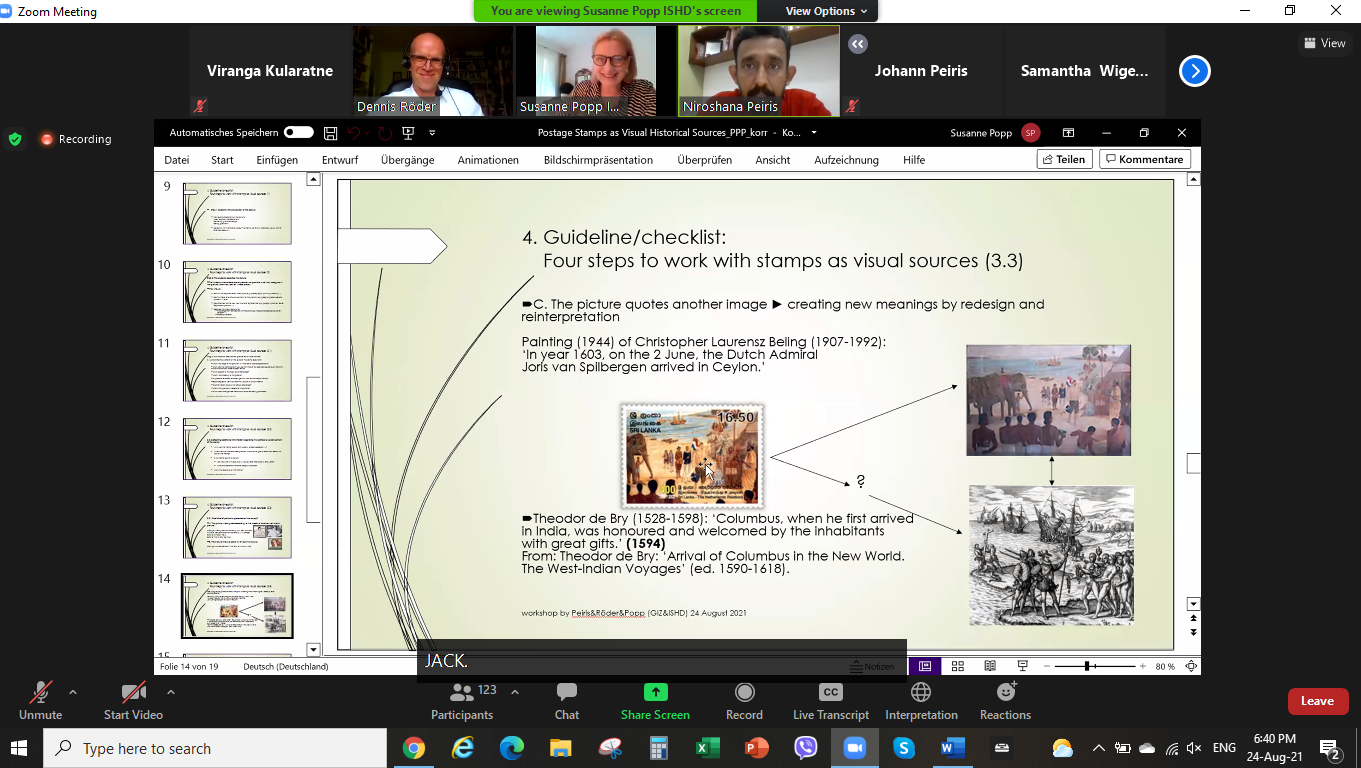
Task: Open Chrome from the taskbar
Action: [413, 748]
